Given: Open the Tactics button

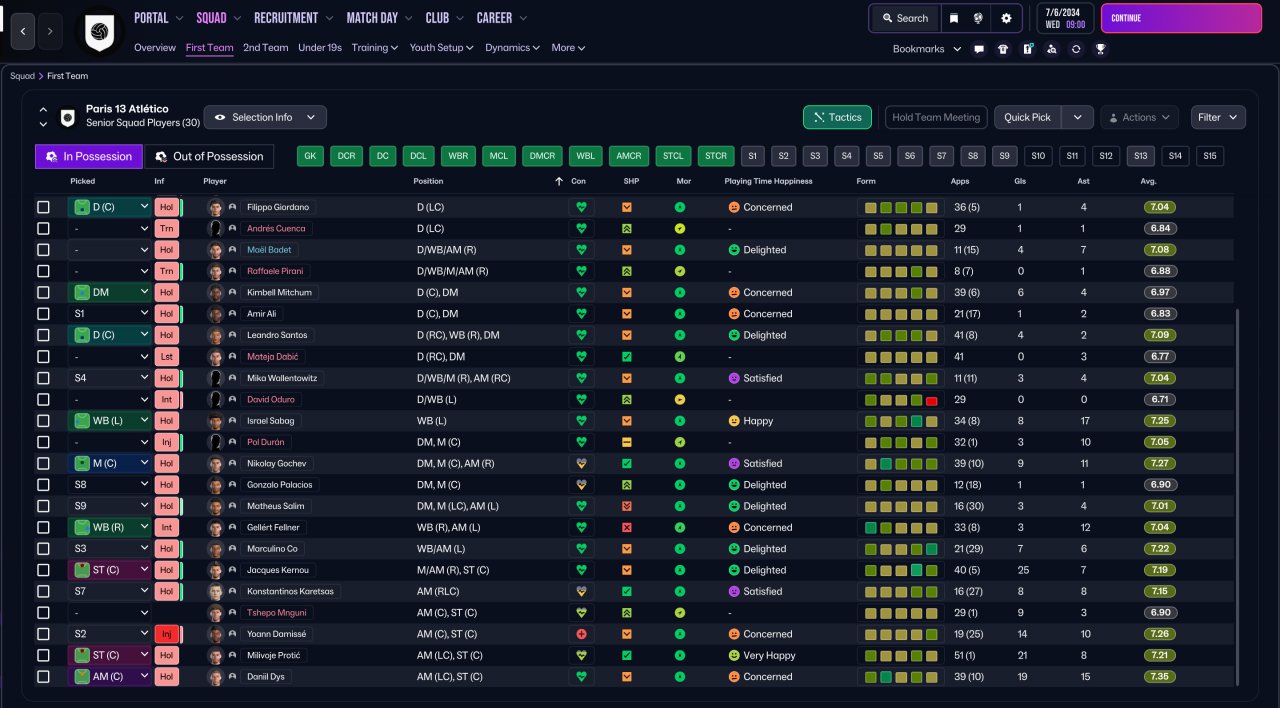Looking at the screenshot, I should pos(837,117).
